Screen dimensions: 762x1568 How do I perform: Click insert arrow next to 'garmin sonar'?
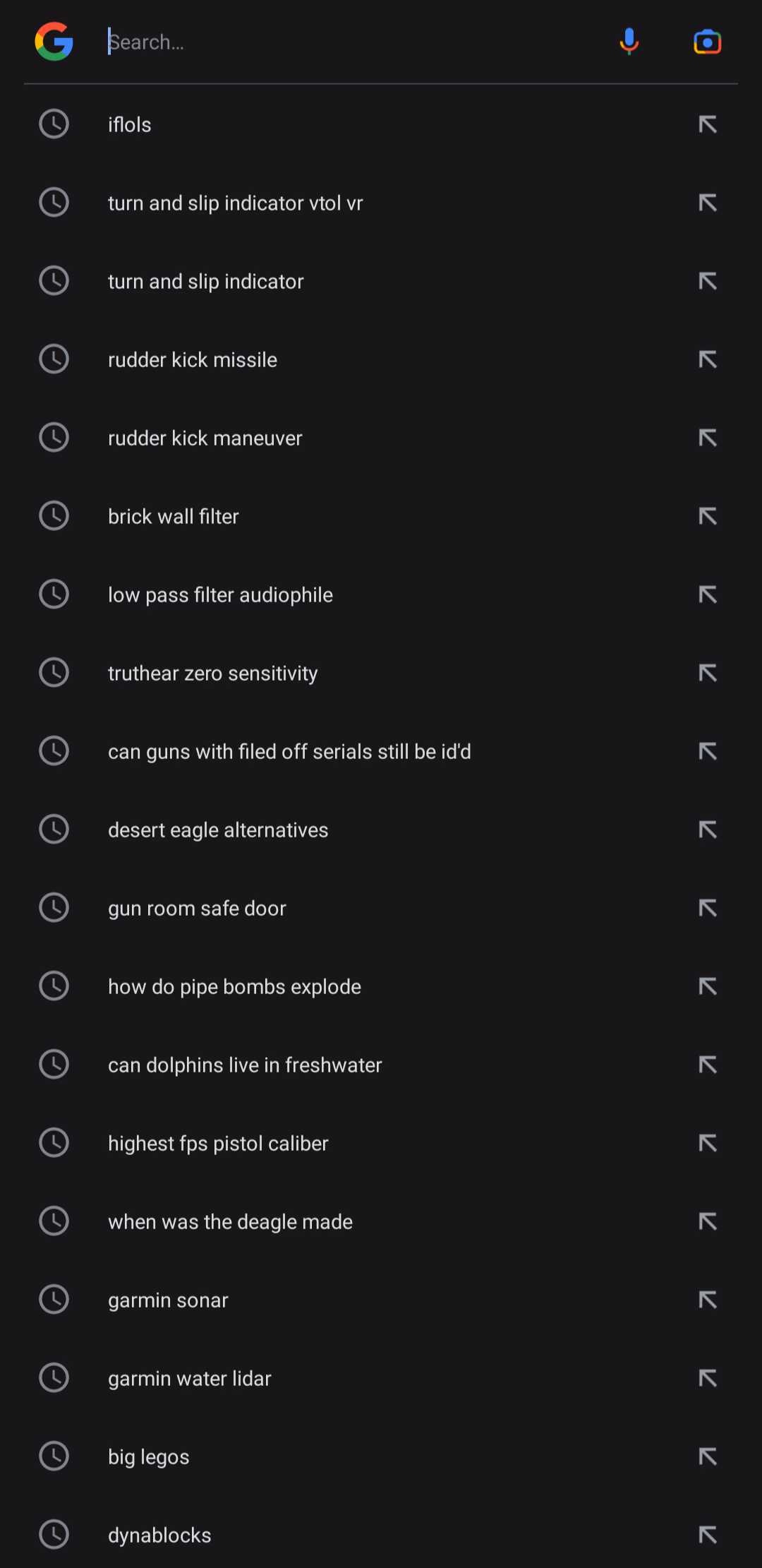click(x=708, y=1300)
